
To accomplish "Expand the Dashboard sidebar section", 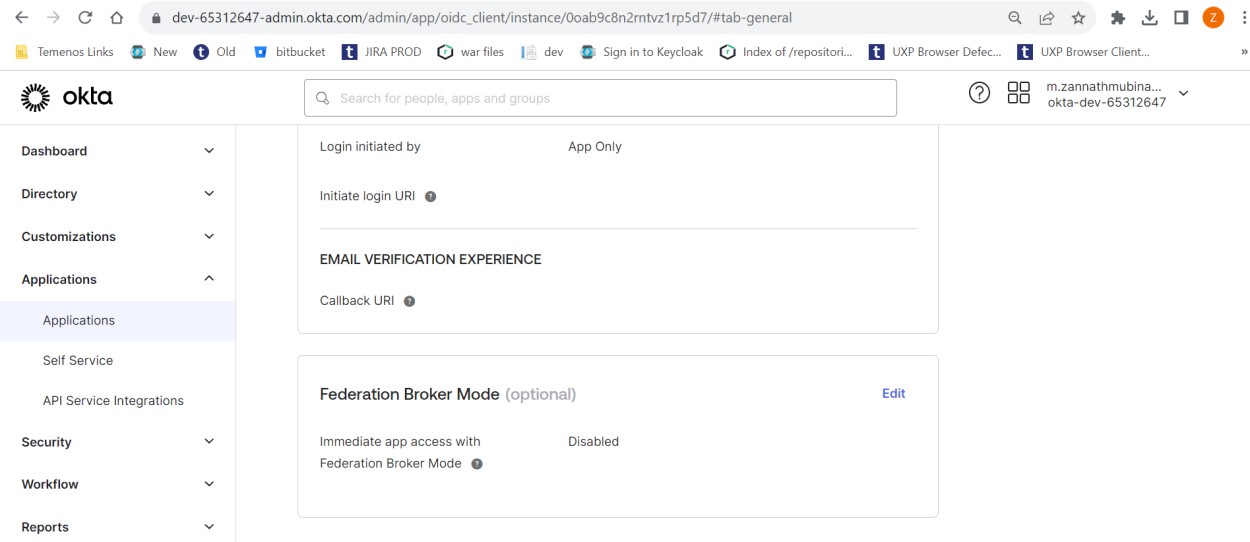I will 209,151.
